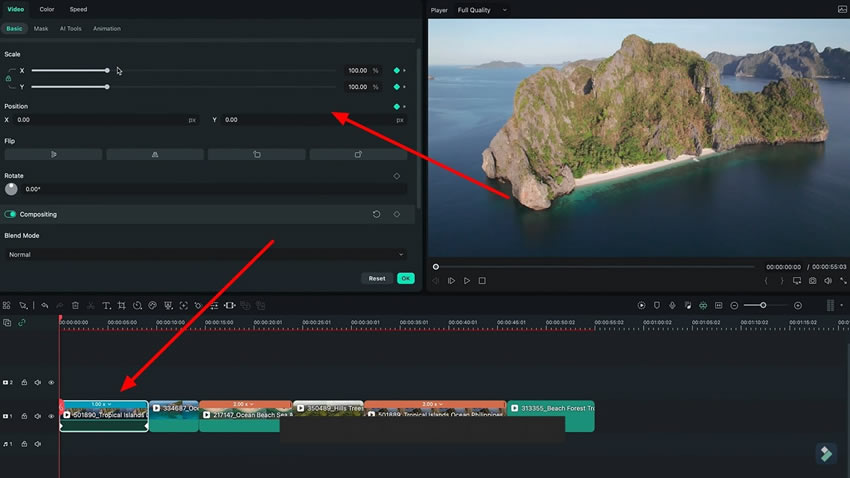Open the audio music note tool
The image size is (850, 478).
[687, 306]
